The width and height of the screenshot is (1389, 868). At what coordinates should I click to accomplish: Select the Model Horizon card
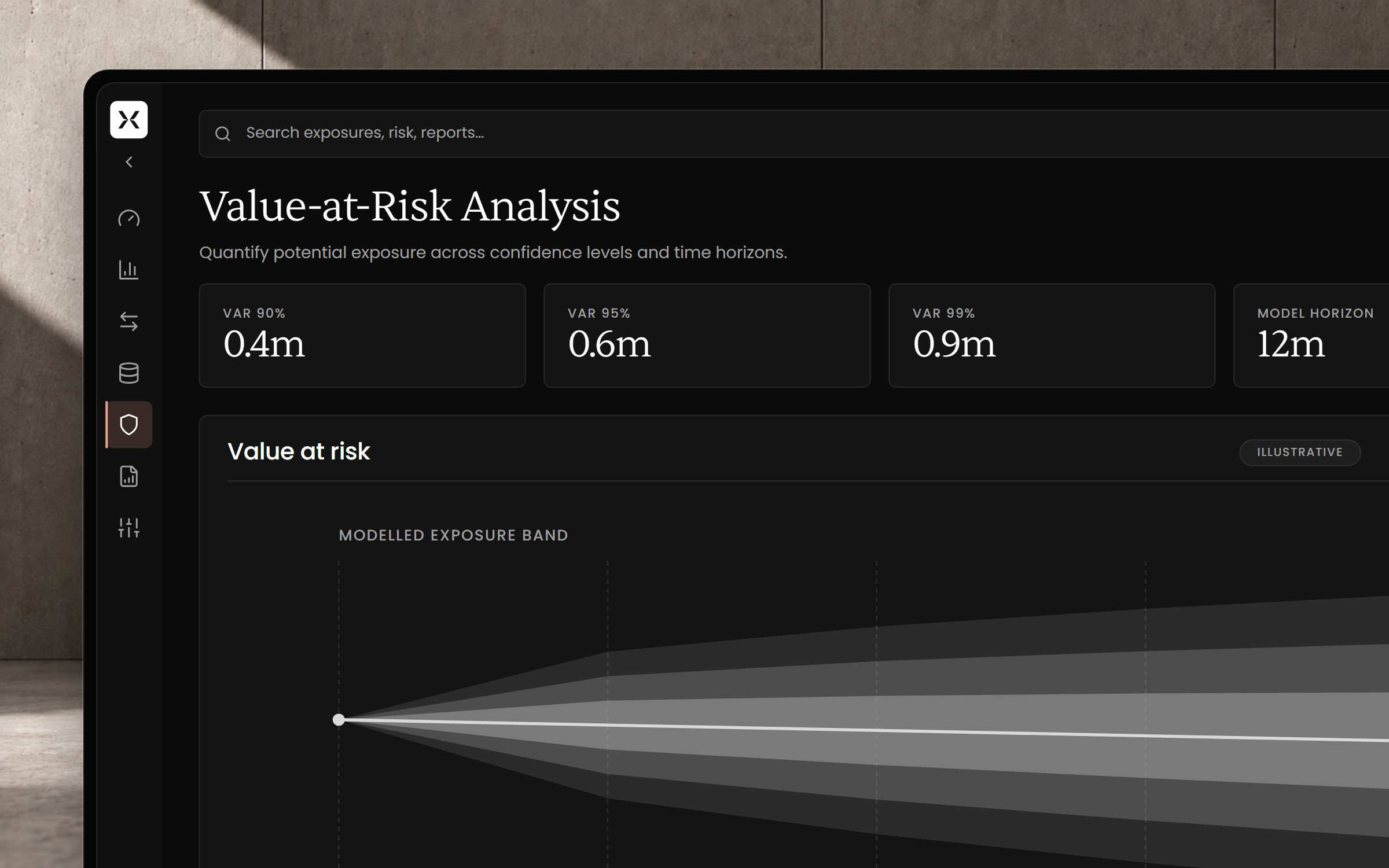tap(1311, 336)
